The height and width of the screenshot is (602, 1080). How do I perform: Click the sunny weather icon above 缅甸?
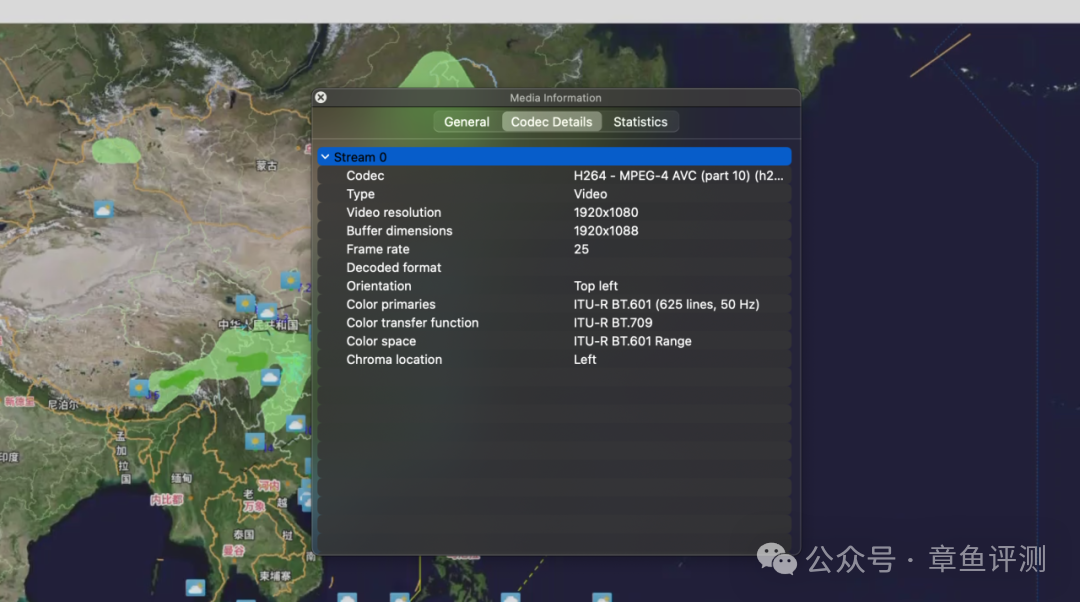coord(256,441)
